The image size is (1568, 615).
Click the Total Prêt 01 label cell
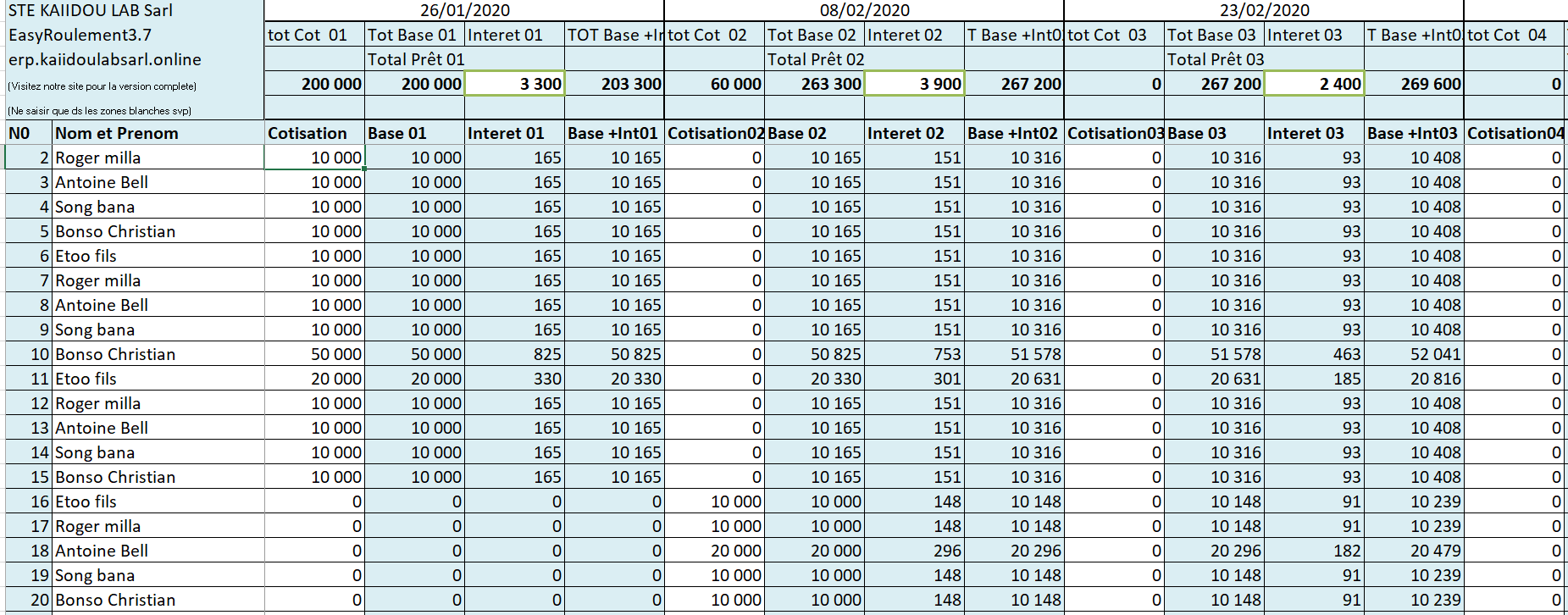tap(415, 59)
